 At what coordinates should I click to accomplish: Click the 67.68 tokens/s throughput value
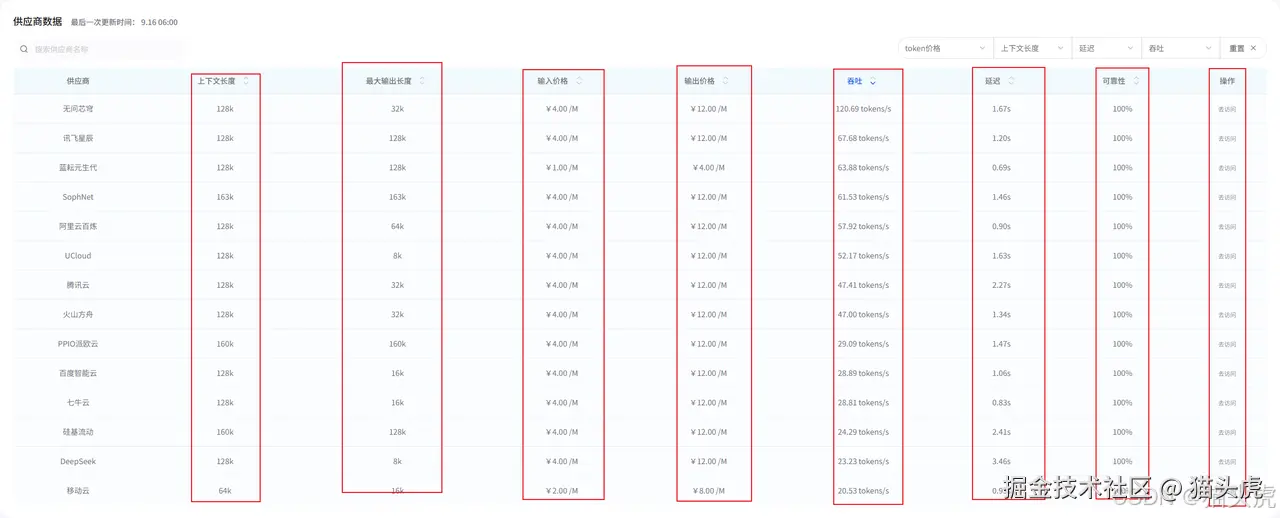(x=863, y=138)
